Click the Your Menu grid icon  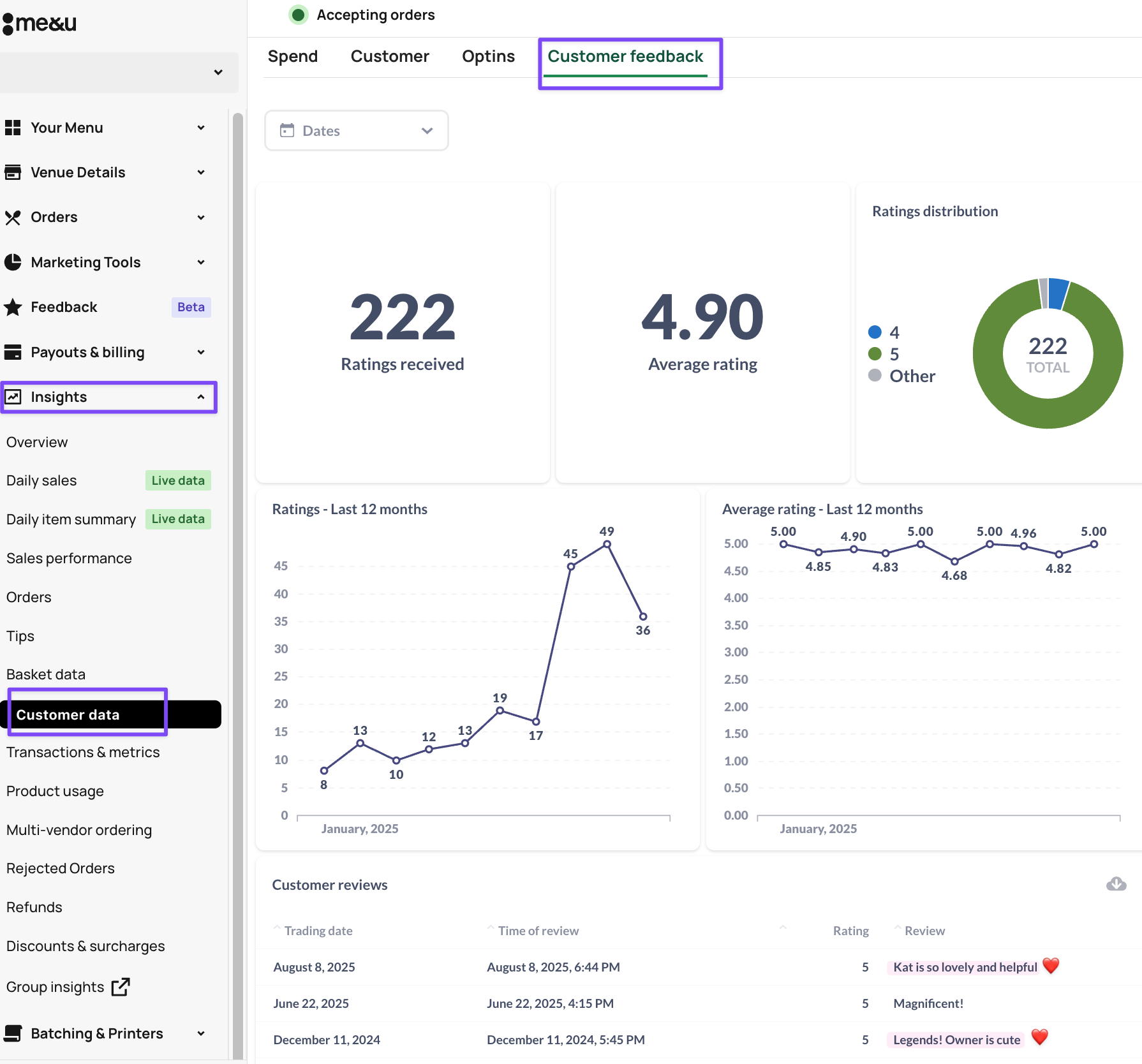coord(13,128)
